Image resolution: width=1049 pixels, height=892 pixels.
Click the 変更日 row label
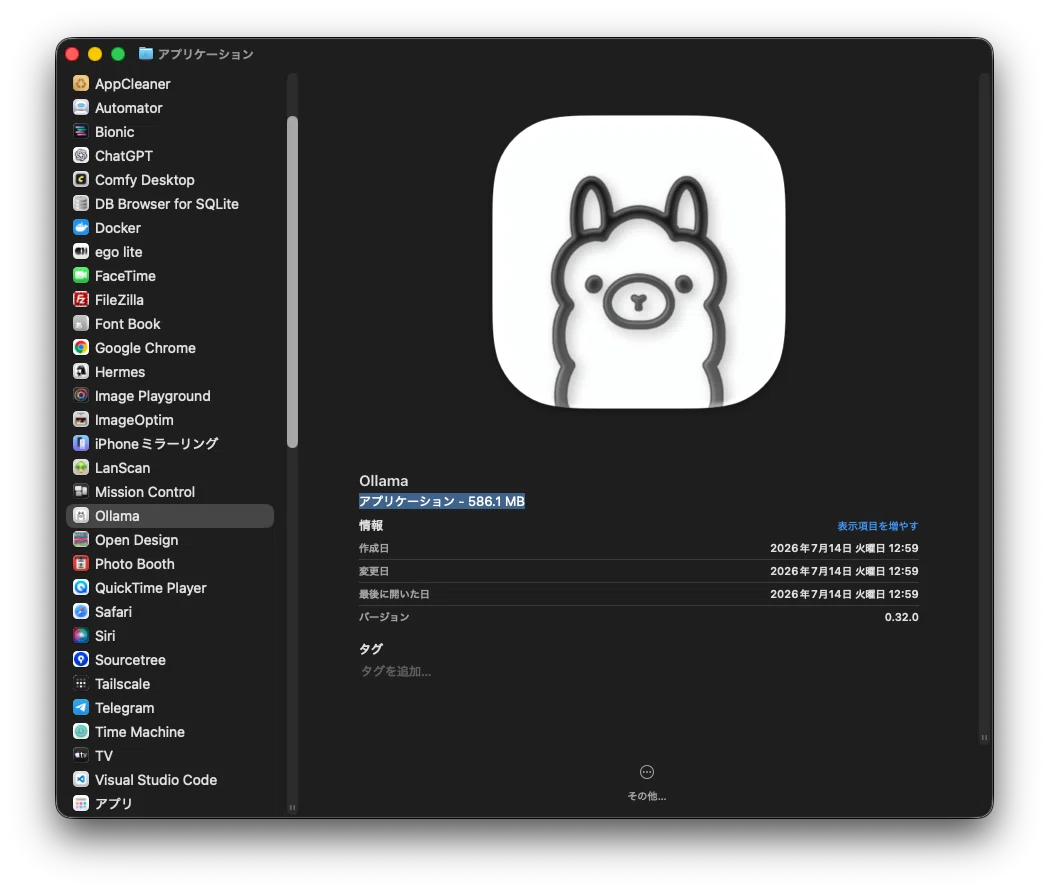(374, 571)
